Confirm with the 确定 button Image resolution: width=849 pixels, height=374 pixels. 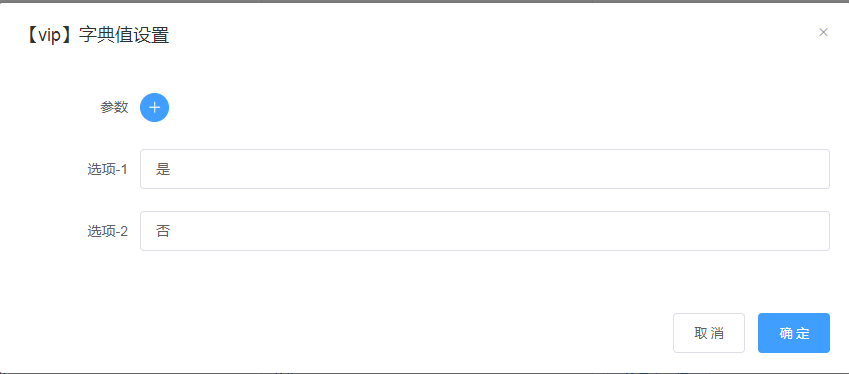coord(794,333)
